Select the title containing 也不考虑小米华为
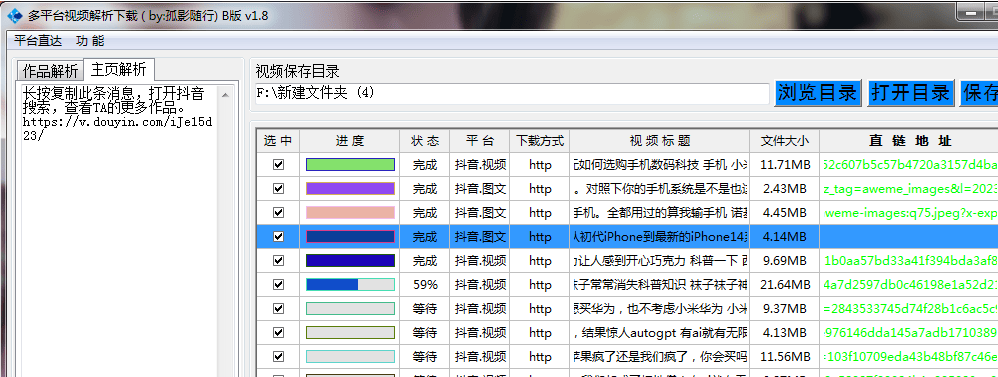This screenshot has height=377, width=998. pos(660,309)
